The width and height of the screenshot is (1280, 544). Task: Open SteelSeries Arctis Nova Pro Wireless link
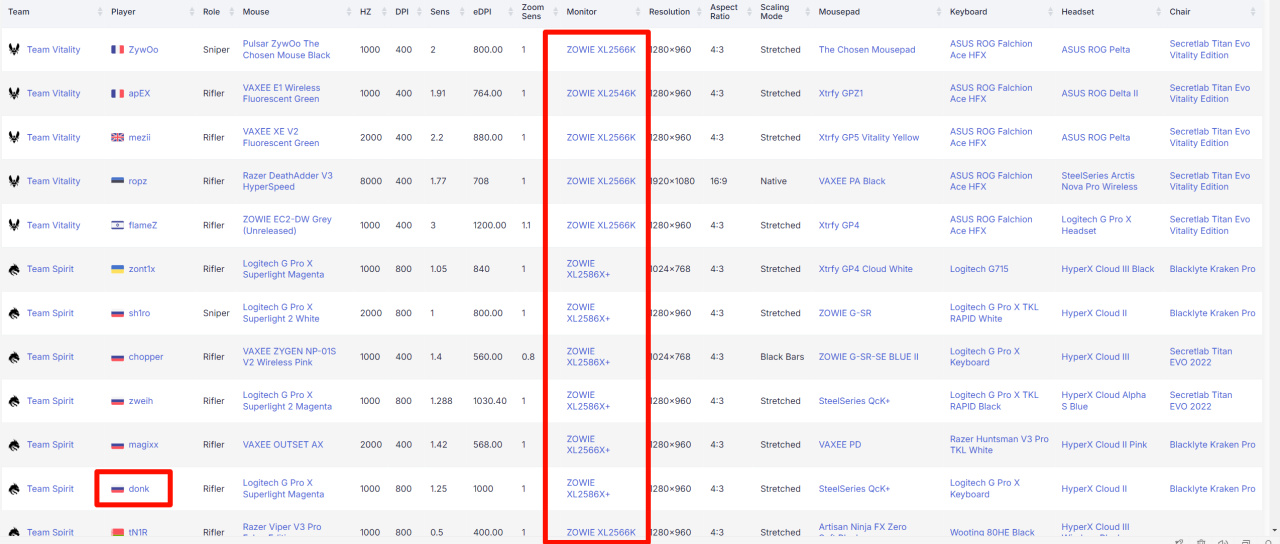pyautogui.click(x=1100, y=181)
